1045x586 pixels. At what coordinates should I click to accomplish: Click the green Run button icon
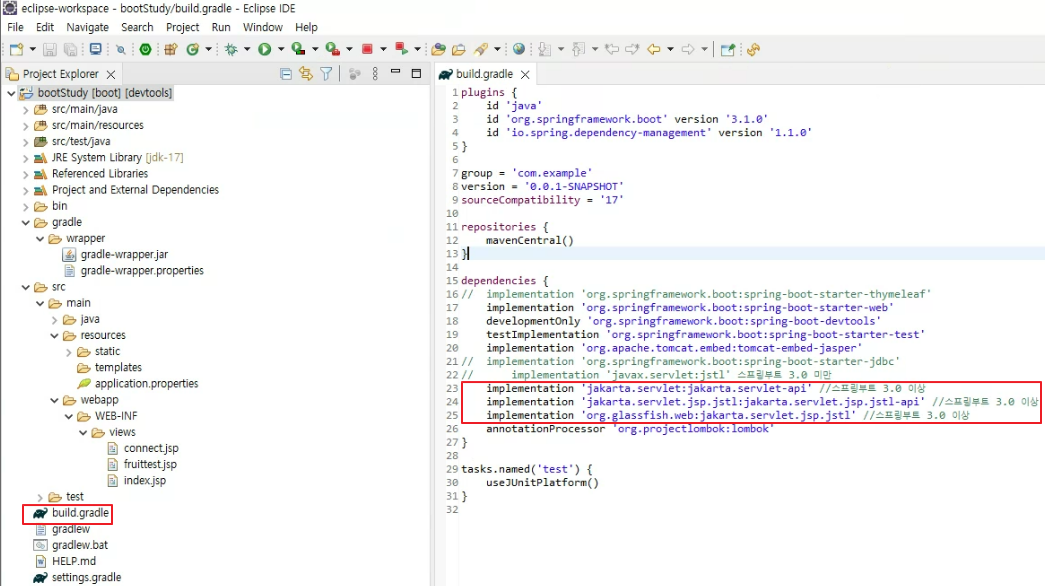coord(265,49)
